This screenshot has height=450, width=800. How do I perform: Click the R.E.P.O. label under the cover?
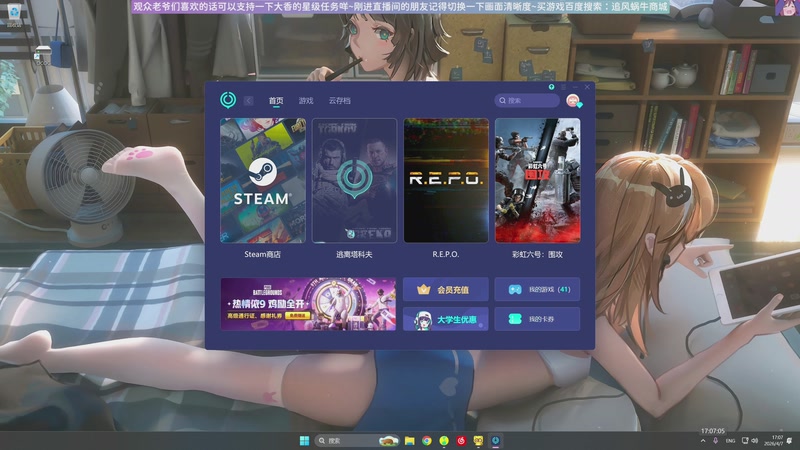[446, 254]
